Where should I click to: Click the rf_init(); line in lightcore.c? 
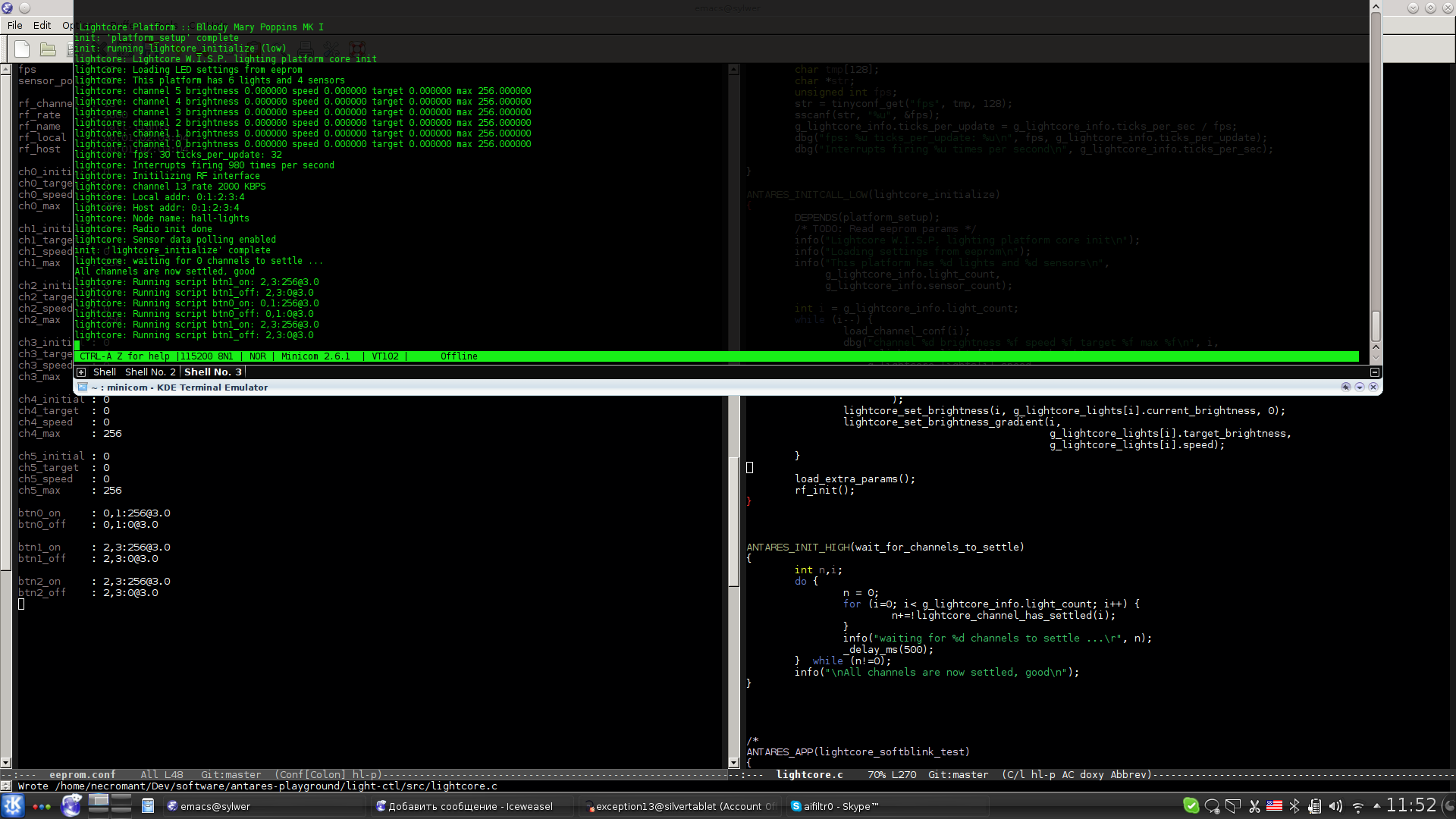click(x=824, y=491)
